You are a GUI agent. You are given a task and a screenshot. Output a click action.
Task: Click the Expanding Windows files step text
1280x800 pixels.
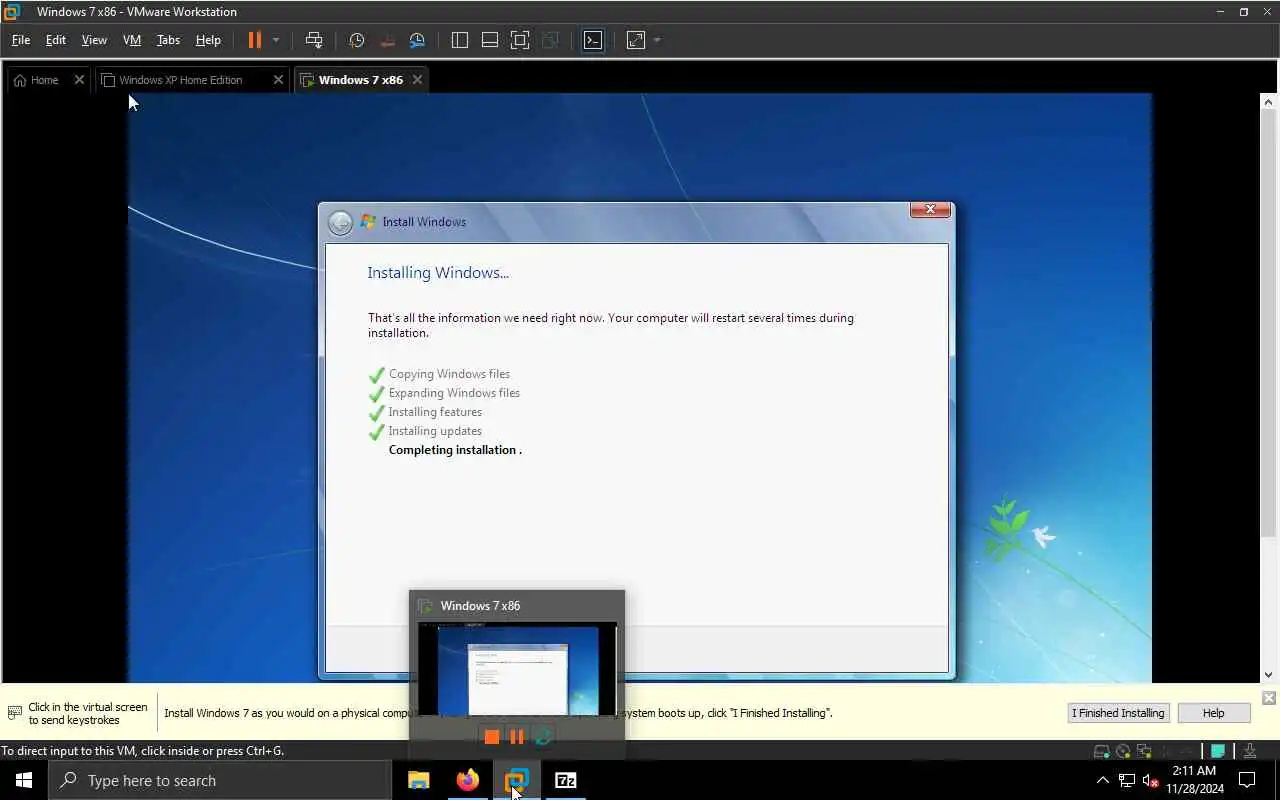pyautogui.click(x=454, y=393)
